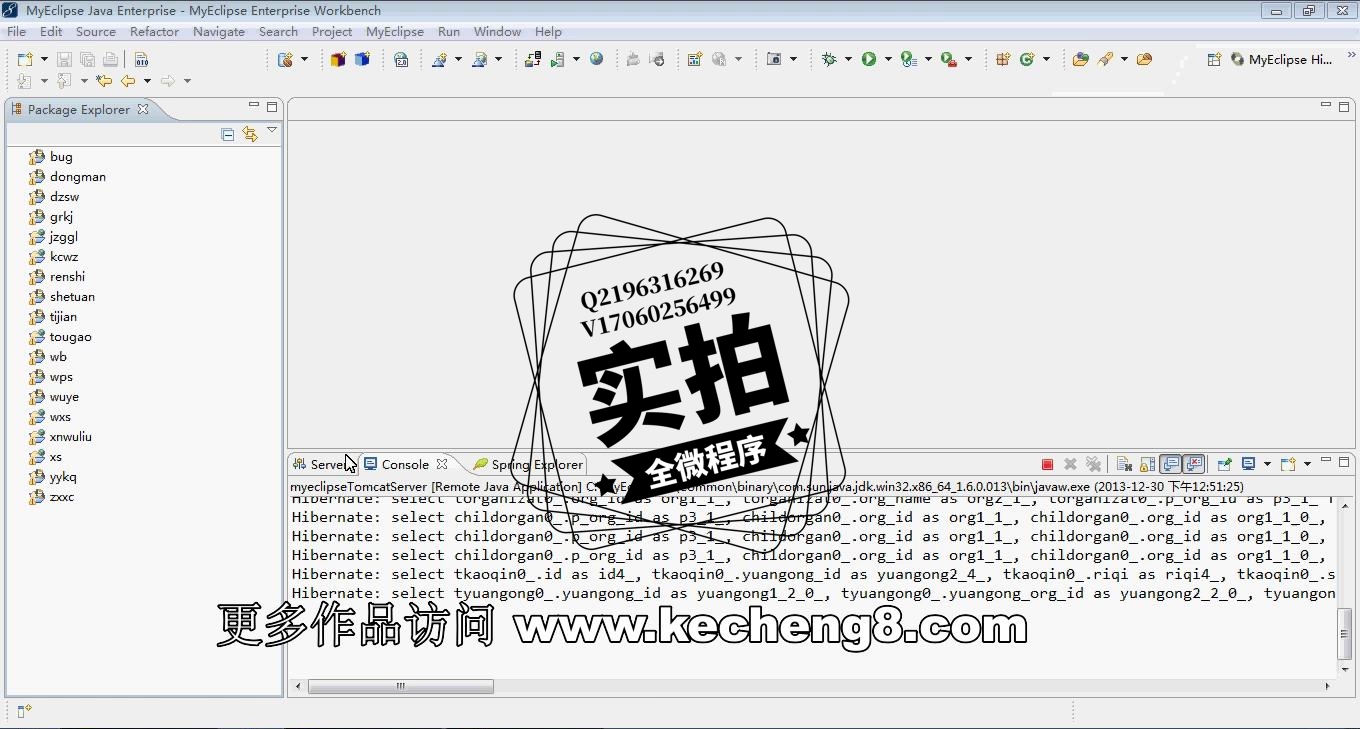
Task: Open the Run dropdown arrow
Action: point(888,60)
